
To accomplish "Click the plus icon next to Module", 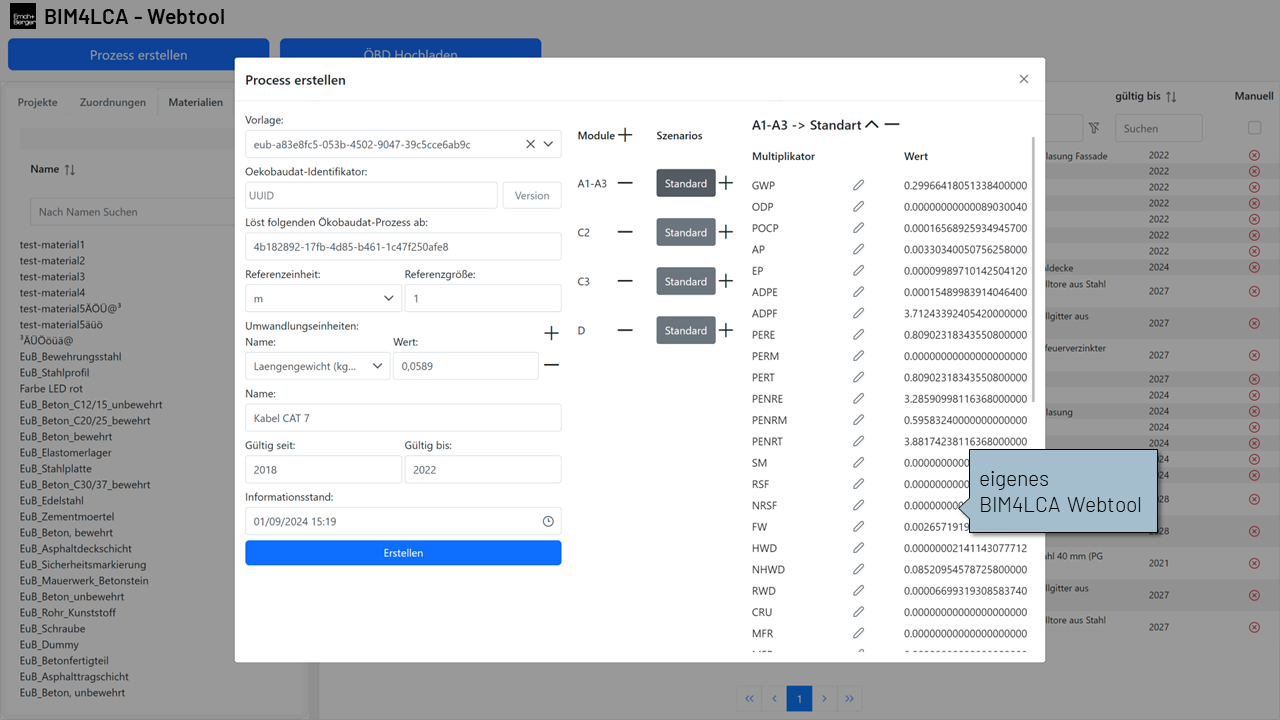I will [x=625, y=135].
